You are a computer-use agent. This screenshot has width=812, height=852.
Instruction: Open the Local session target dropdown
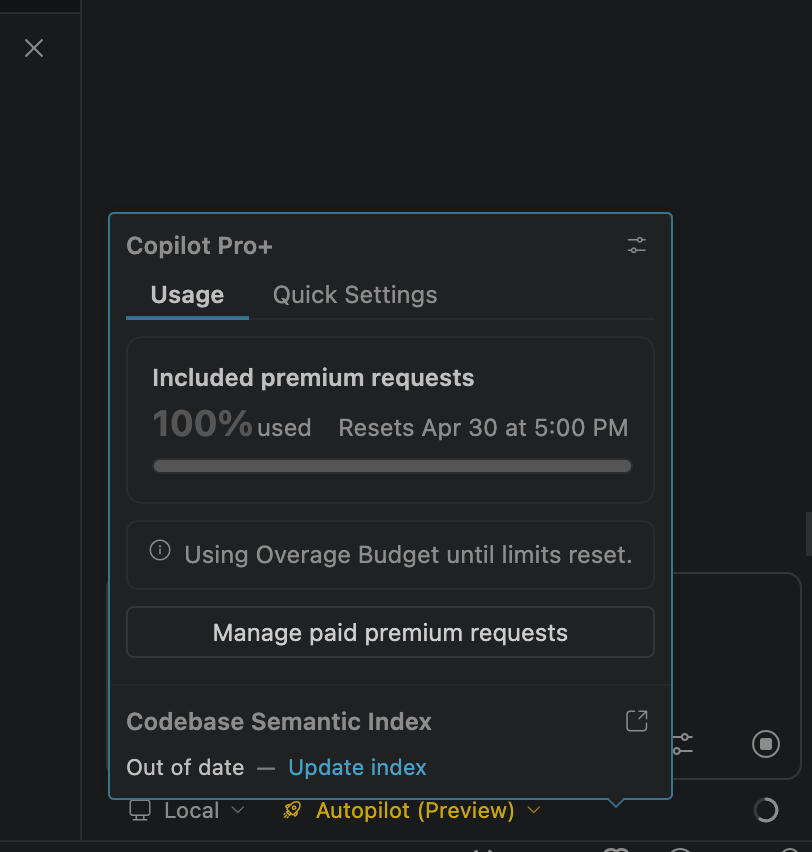coord(186,810)
